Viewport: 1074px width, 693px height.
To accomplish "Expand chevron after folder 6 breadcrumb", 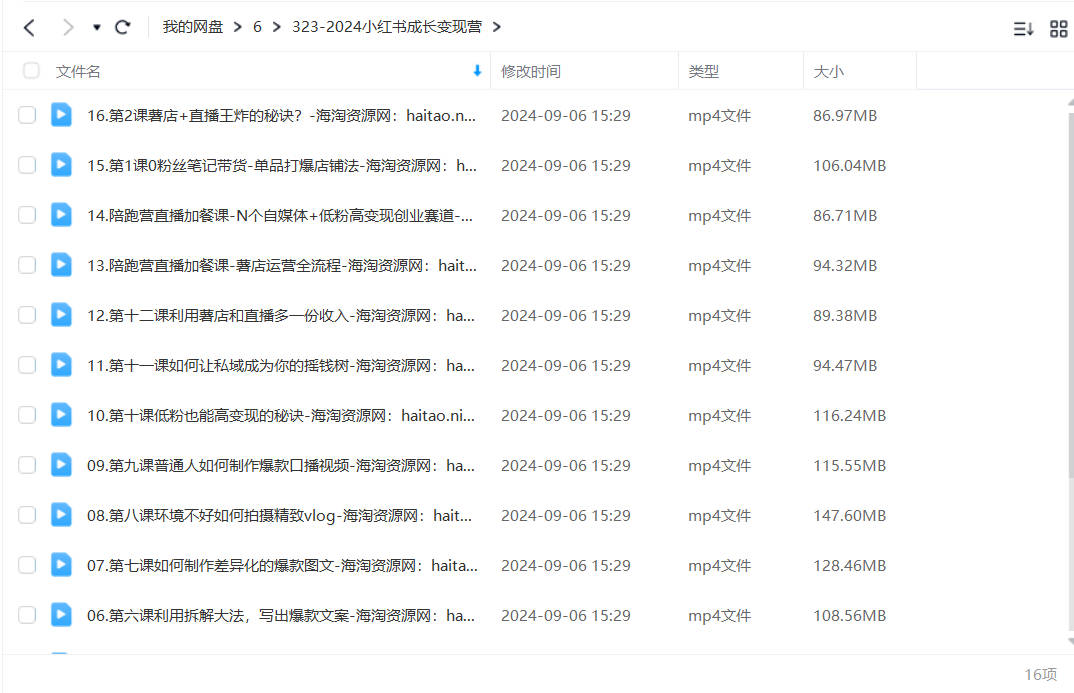I will click(x=277, y=27).
